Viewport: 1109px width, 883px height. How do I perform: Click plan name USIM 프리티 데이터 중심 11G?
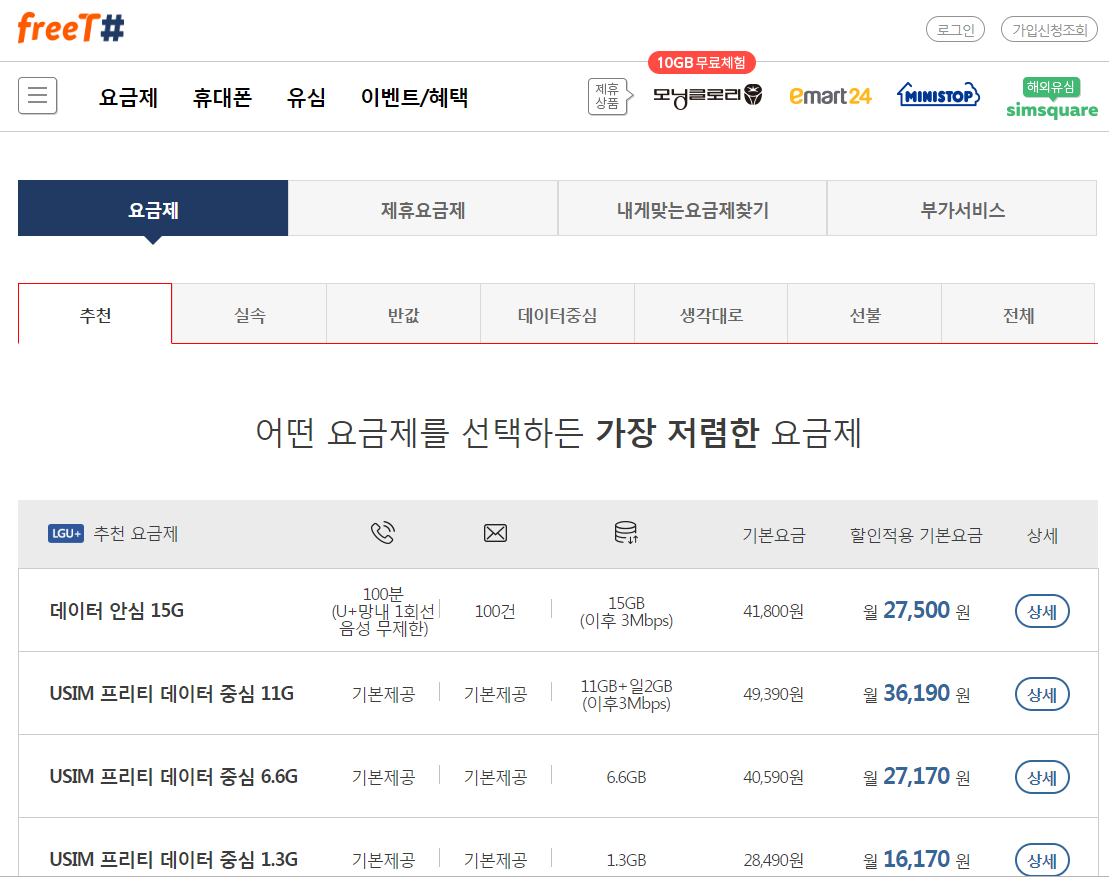pos(172,693)
